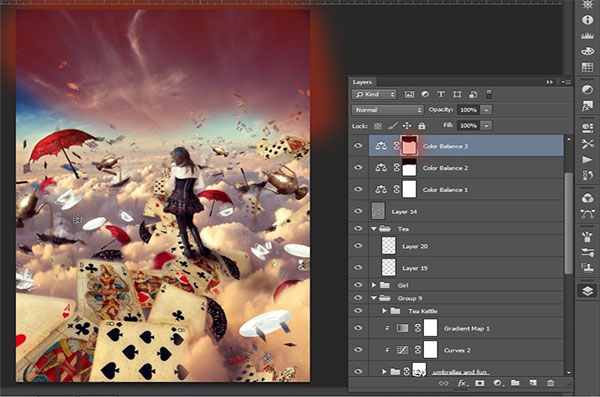This screenshot has height=397, width=600.
Task: Open the Fill slider dropdown arrow
Action: [x=486, y=126]
